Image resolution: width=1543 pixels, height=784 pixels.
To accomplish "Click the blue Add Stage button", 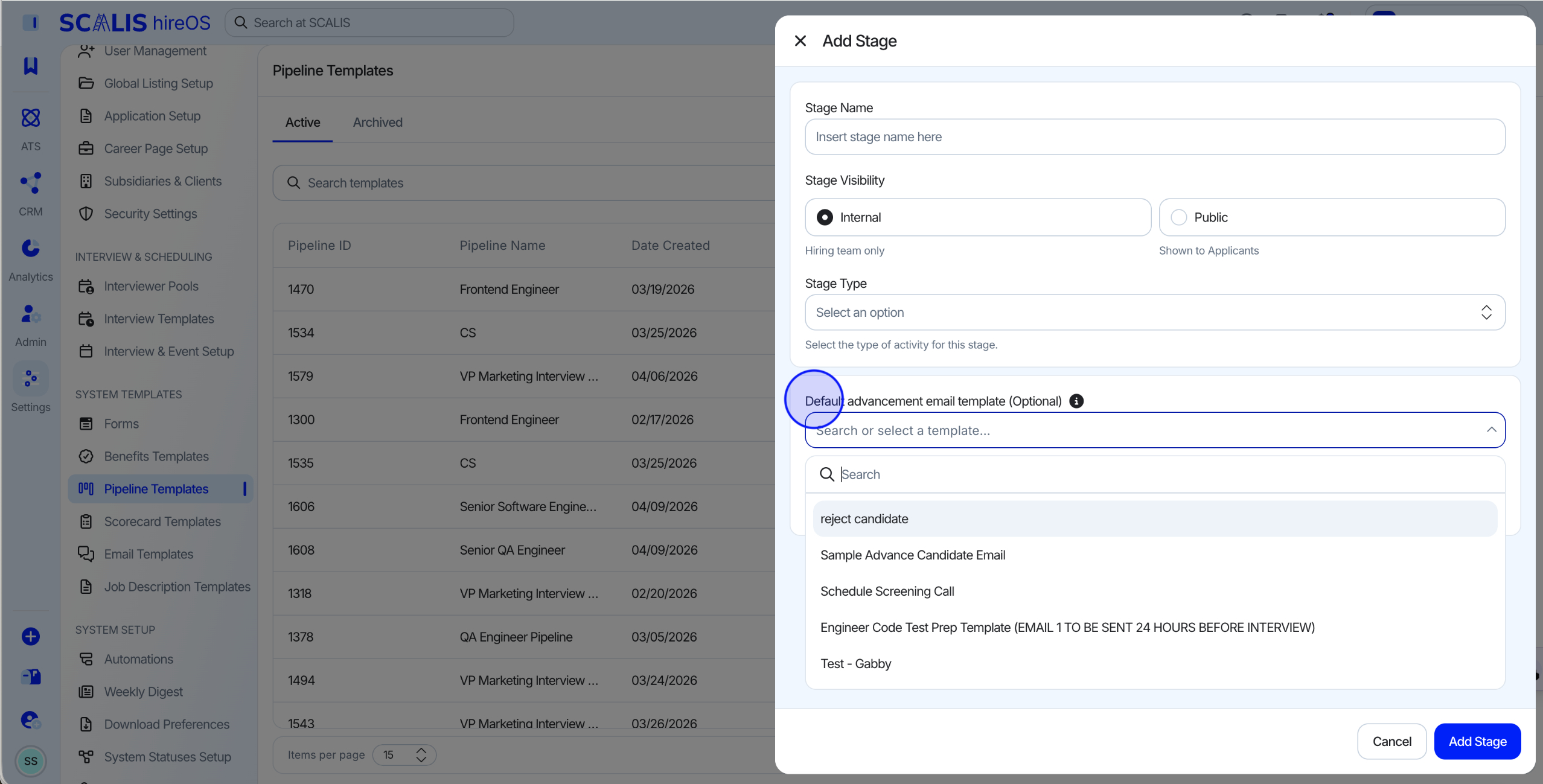I will (1477, 741).
